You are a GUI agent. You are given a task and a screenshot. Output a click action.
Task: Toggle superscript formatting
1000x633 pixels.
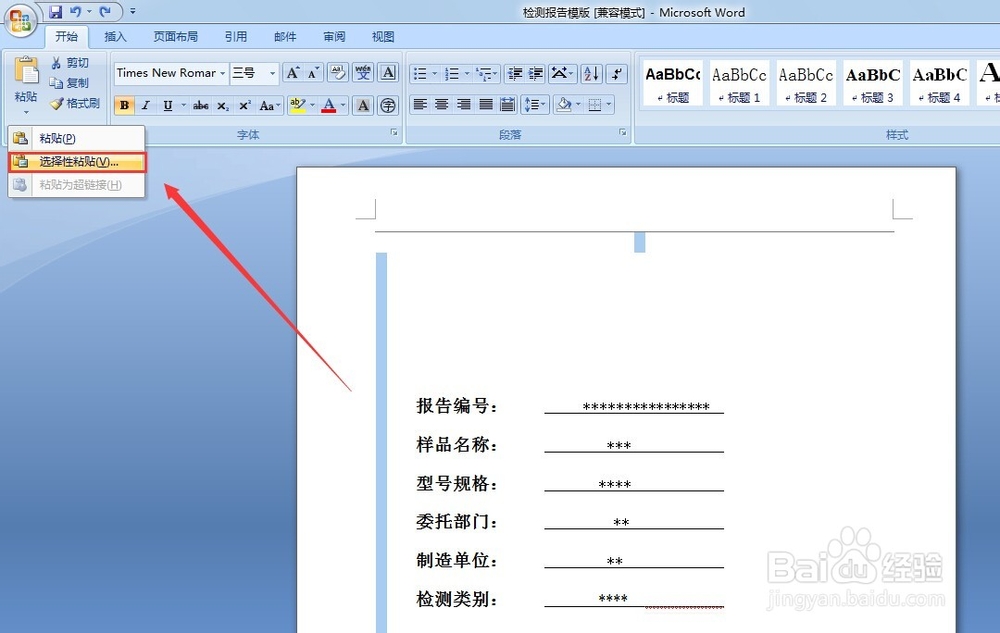pos(245,105)
